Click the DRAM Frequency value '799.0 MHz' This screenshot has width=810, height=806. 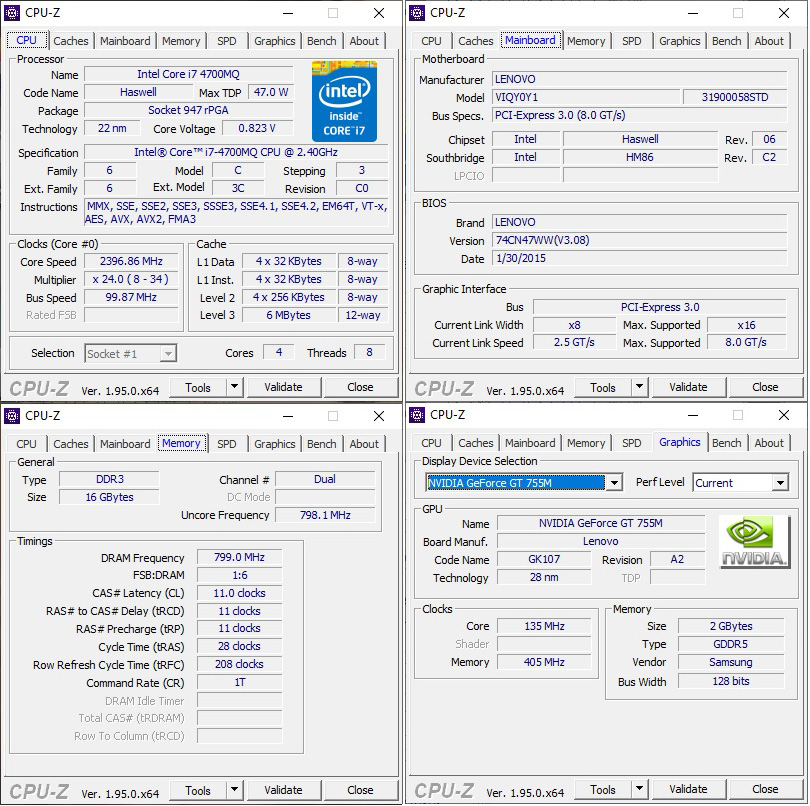239,557
